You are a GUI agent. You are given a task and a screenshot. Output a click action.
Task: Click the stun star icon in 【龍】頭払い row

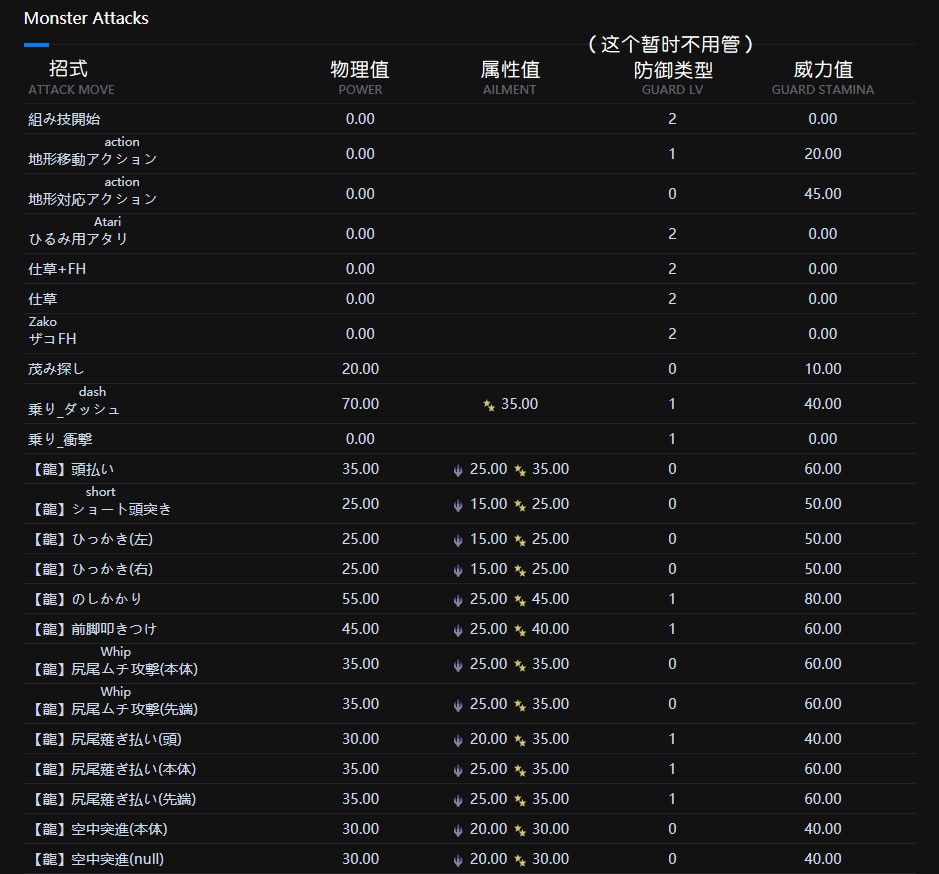coord(520,471)
